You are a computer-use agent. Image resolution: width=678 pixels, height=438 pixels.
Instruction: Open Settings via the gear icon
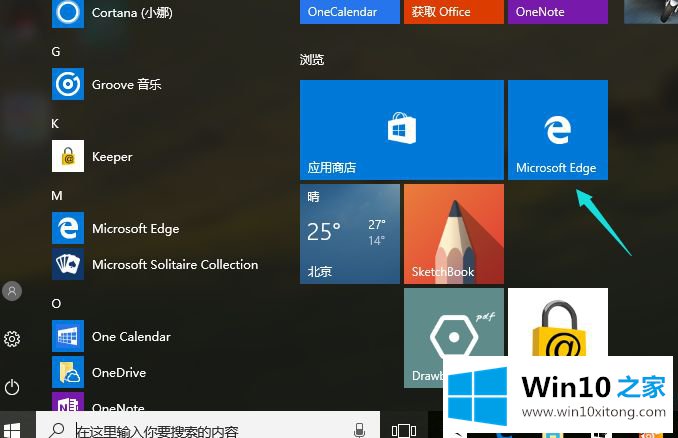12,339
